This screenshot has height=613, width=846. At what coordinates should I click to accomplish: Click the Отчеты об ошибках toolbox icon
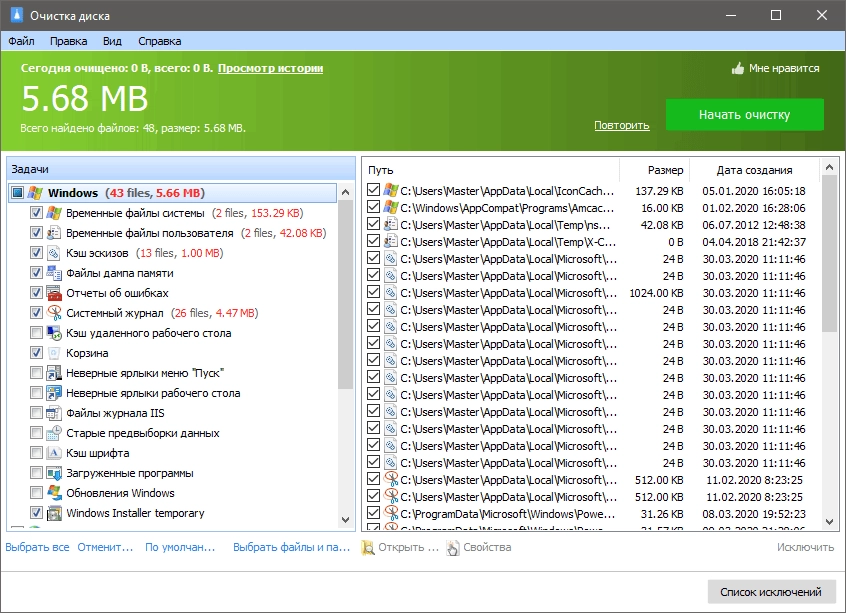[54, 292]
